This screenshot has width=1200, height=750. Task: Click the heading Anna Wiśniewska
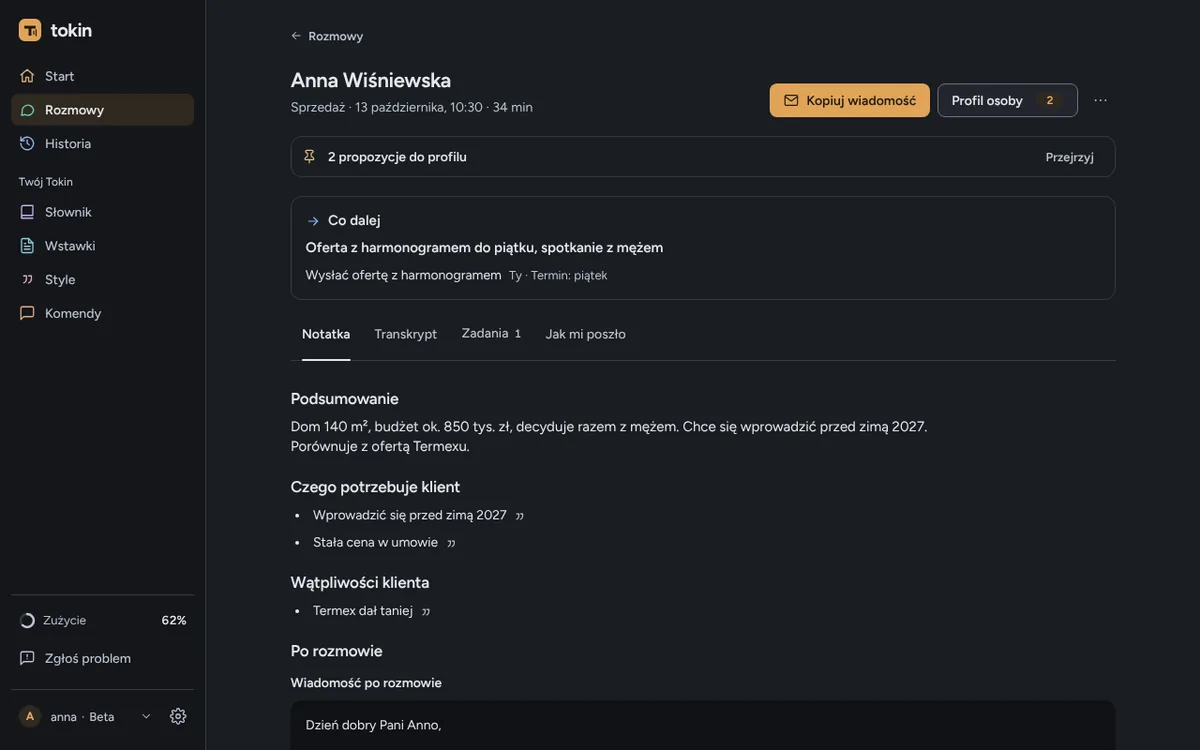click(370, 80)
